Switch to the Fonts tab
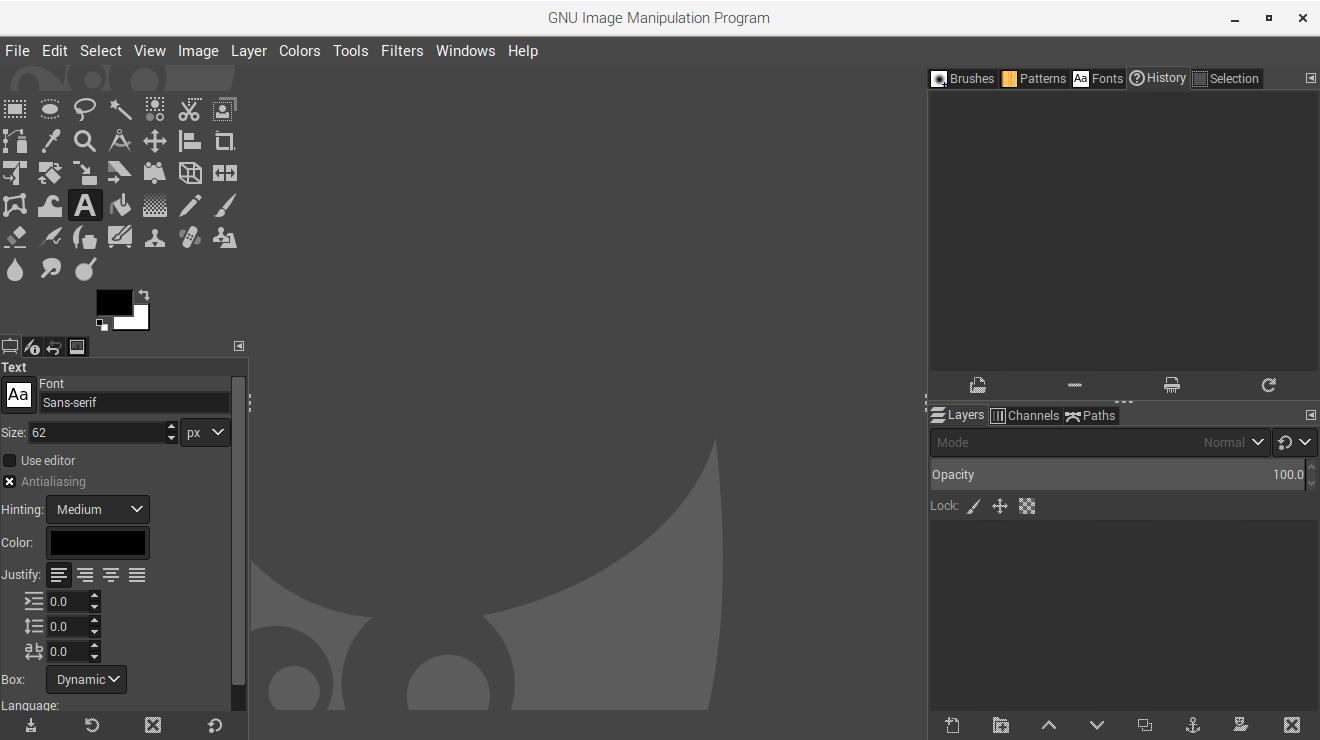The image size is (1320, 740). [x=1098, y=78]
